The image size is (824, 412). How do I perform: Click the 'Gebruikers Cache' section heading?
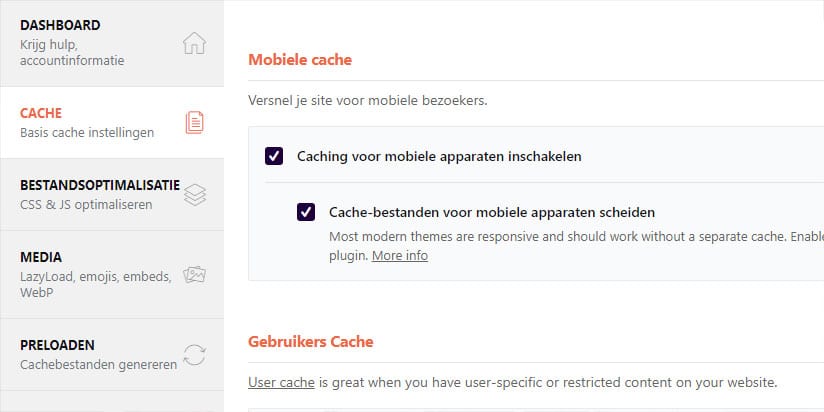point(310,342)
